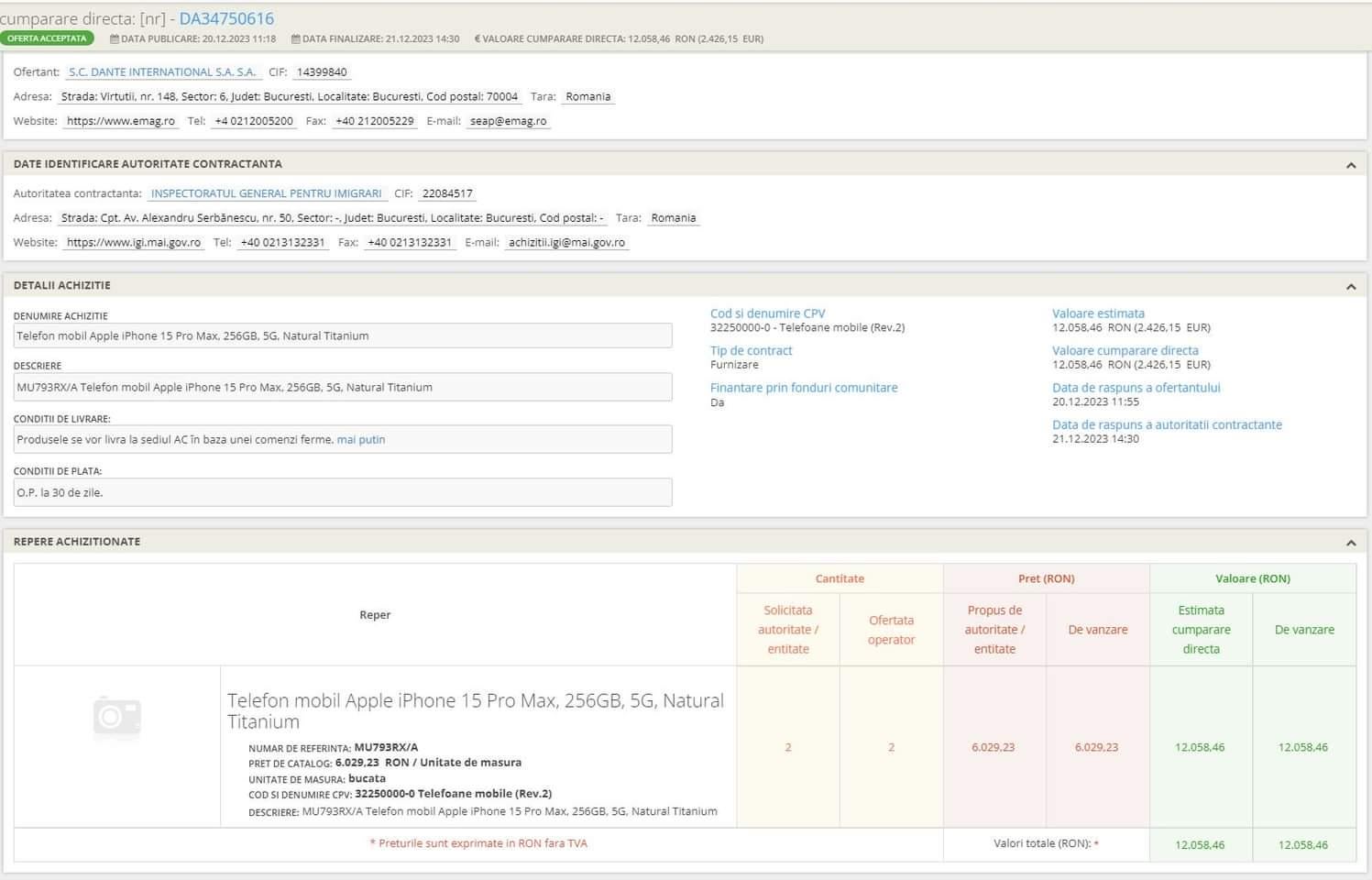Click the 'Tip de contract' label
Viewport: 1372px width, 880px height.
pos(752,350)
